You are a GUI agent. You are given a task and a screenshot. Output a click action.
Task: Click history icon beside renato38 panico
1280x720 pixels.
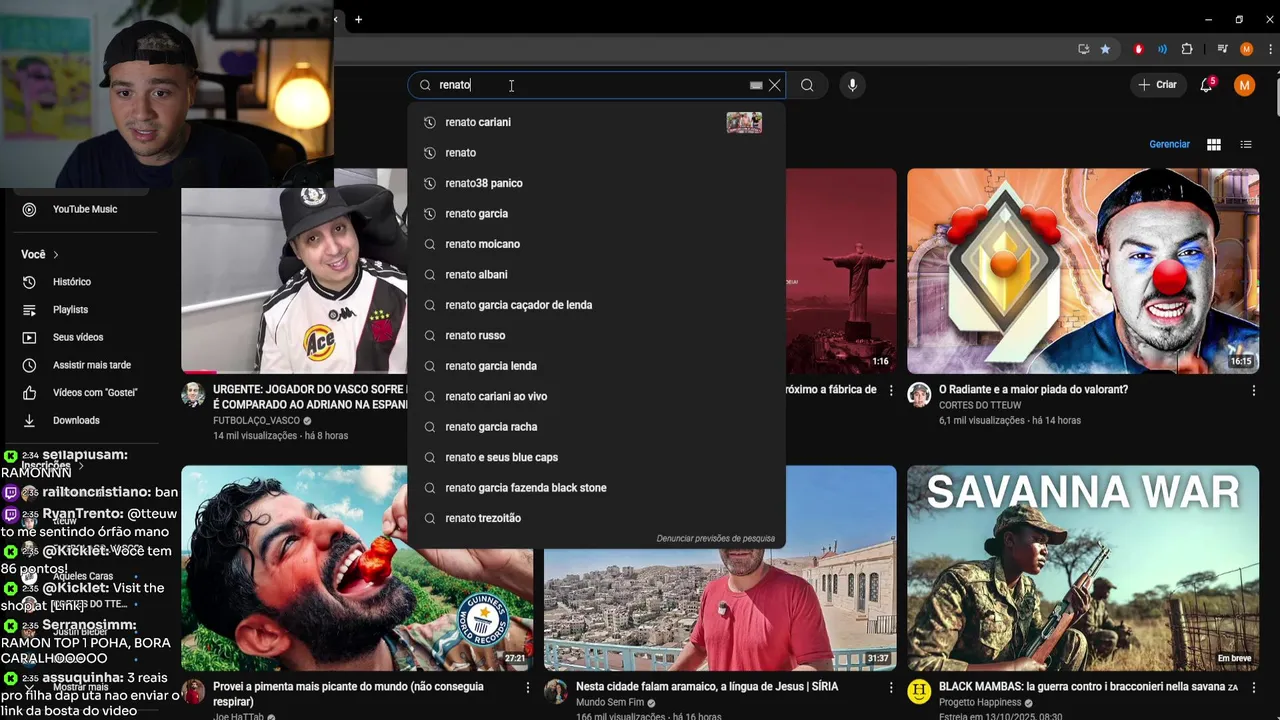429,183
